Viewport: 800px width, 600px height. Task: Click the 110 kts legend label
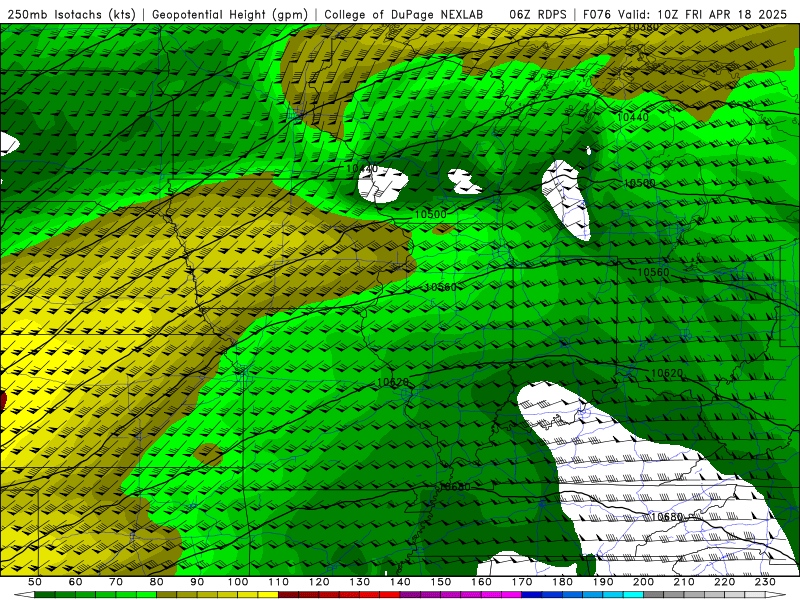[x=278, y=582]
